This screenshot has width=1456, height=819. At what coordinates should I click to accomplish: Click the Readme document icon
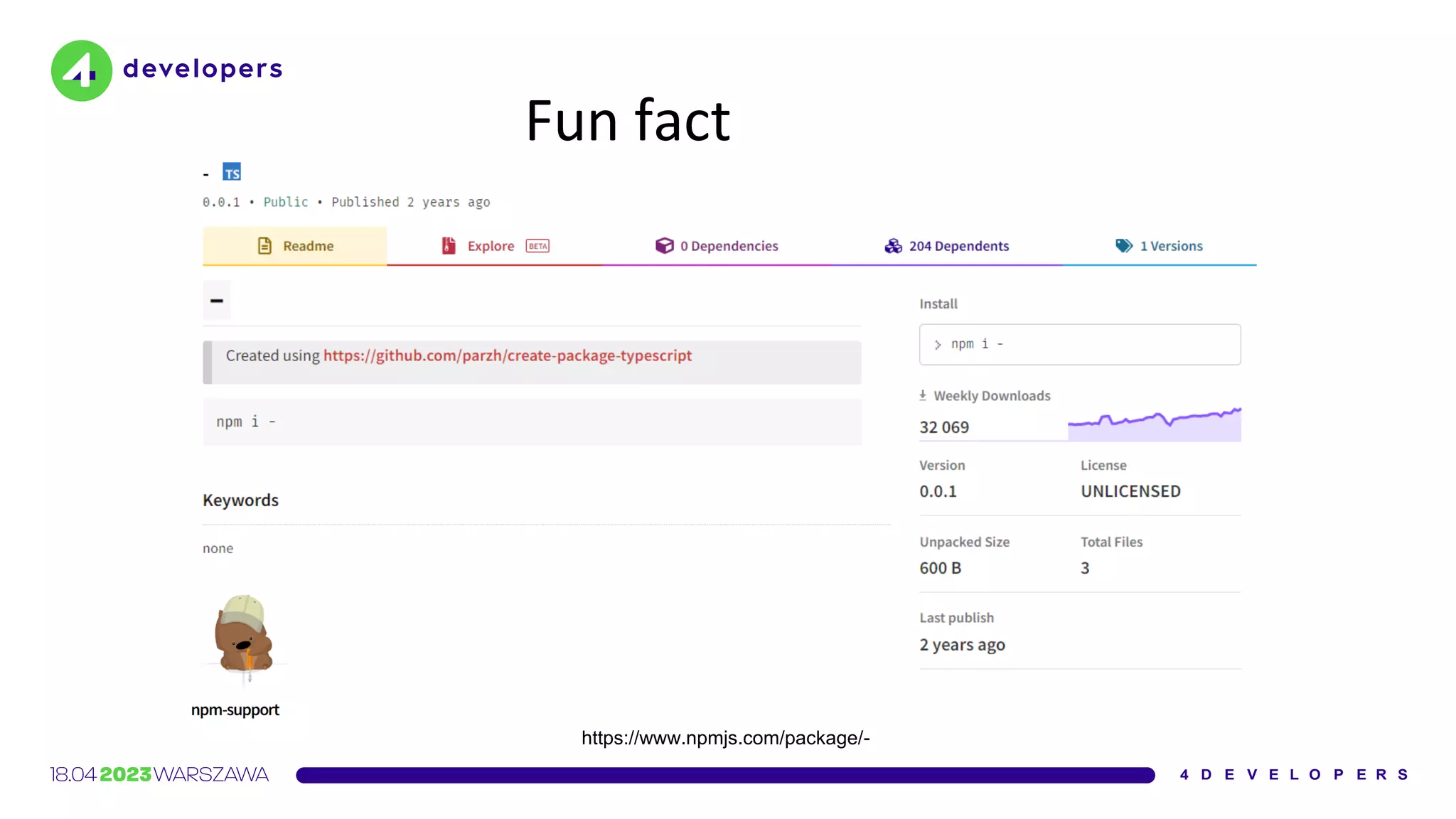[264, 246]
